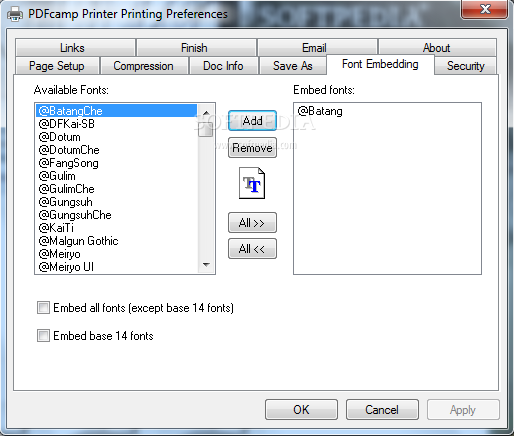
Task: Click the Apply button
Action: (463, 409)
